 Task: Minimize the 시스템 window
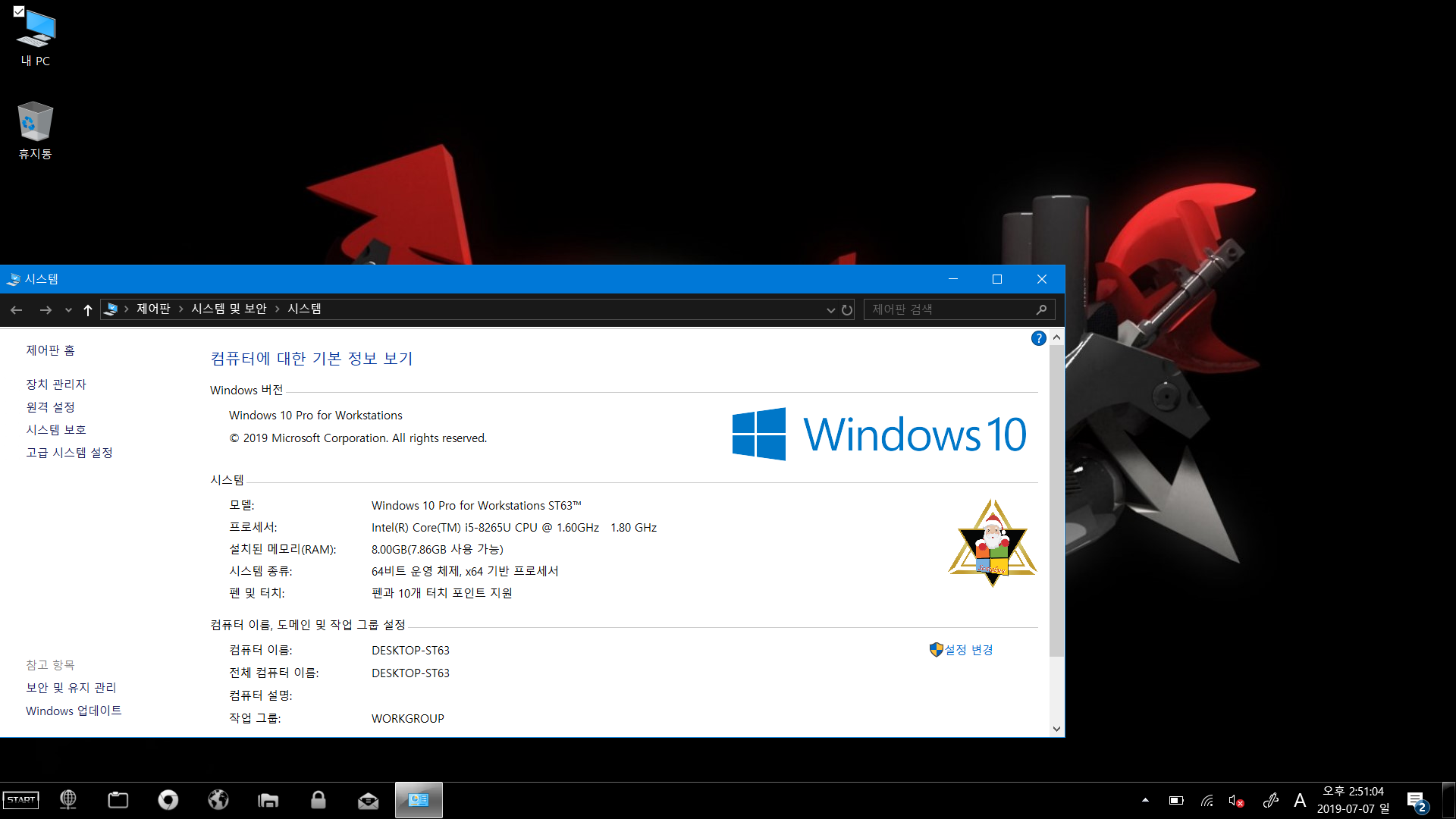pos(953,279)
